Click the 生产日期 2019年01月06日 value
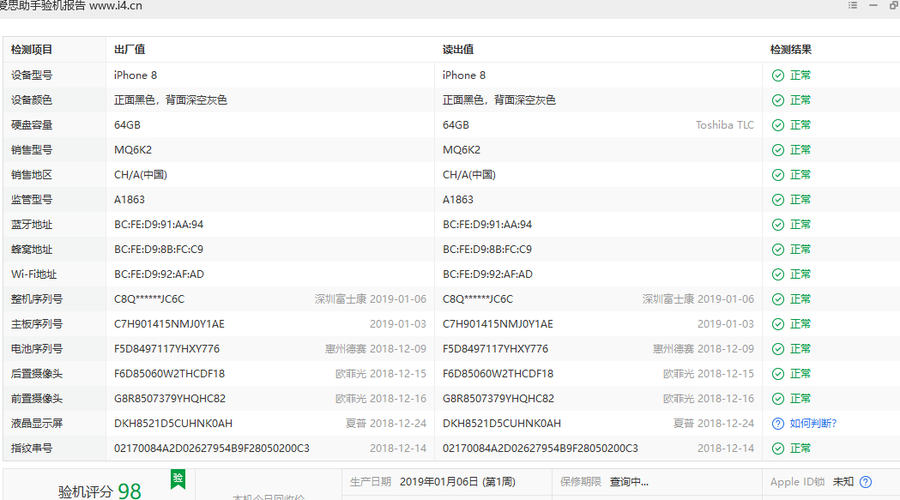The height and width of the screenshot is (500, 900). [457, 482]
